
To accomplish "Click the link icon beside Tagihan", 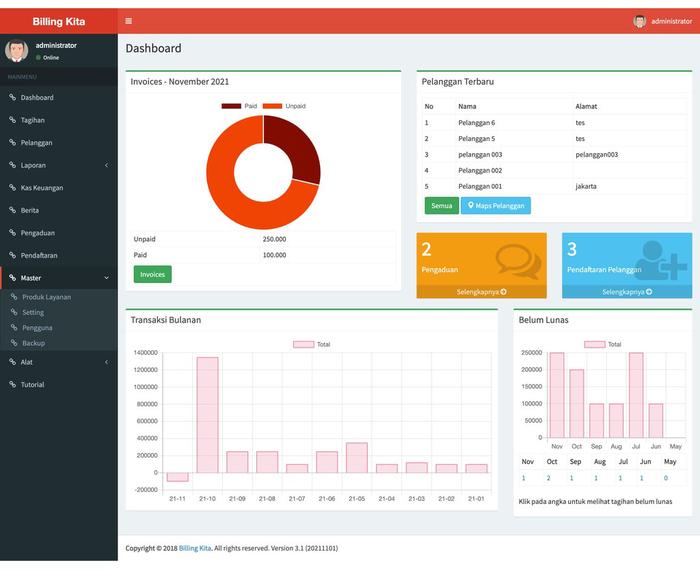I will [12, 120].
